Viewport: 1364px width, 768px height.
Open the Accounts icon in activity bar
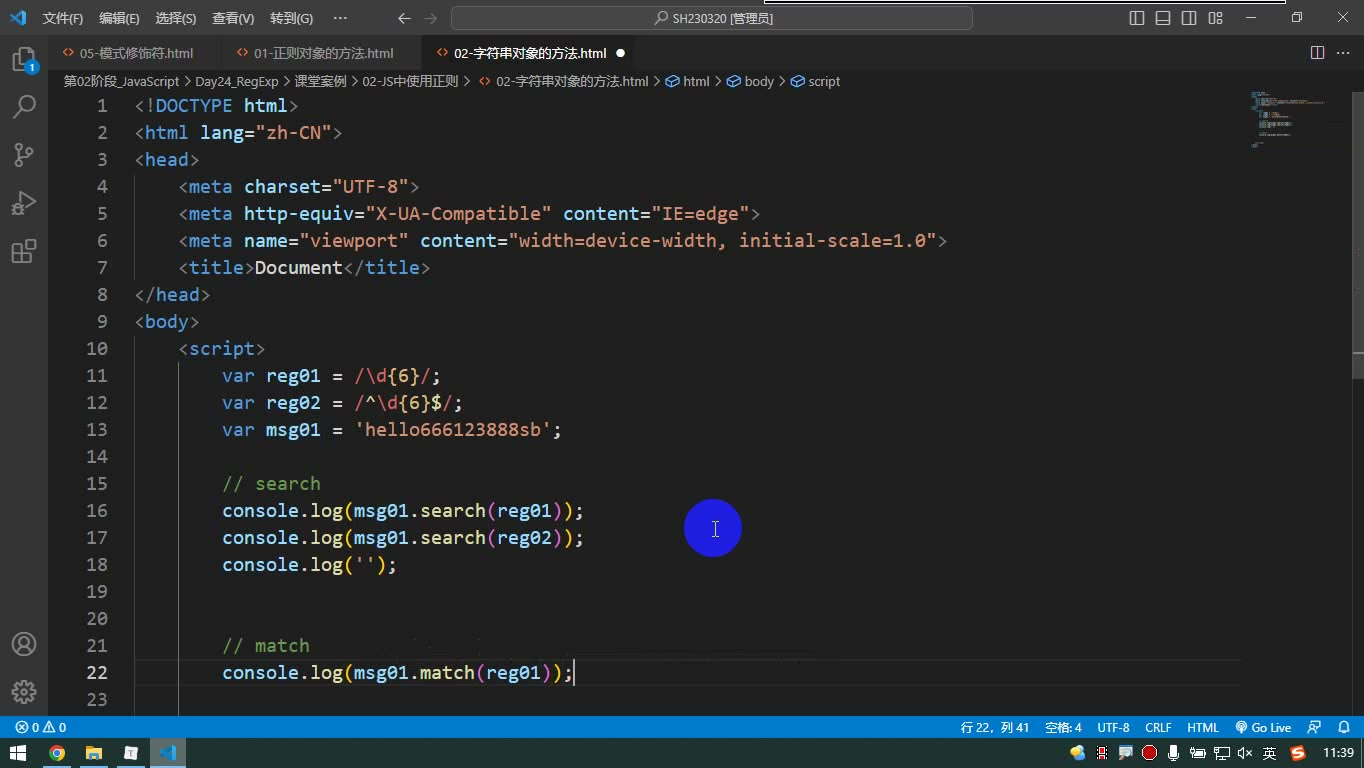(x=24, y=644)
